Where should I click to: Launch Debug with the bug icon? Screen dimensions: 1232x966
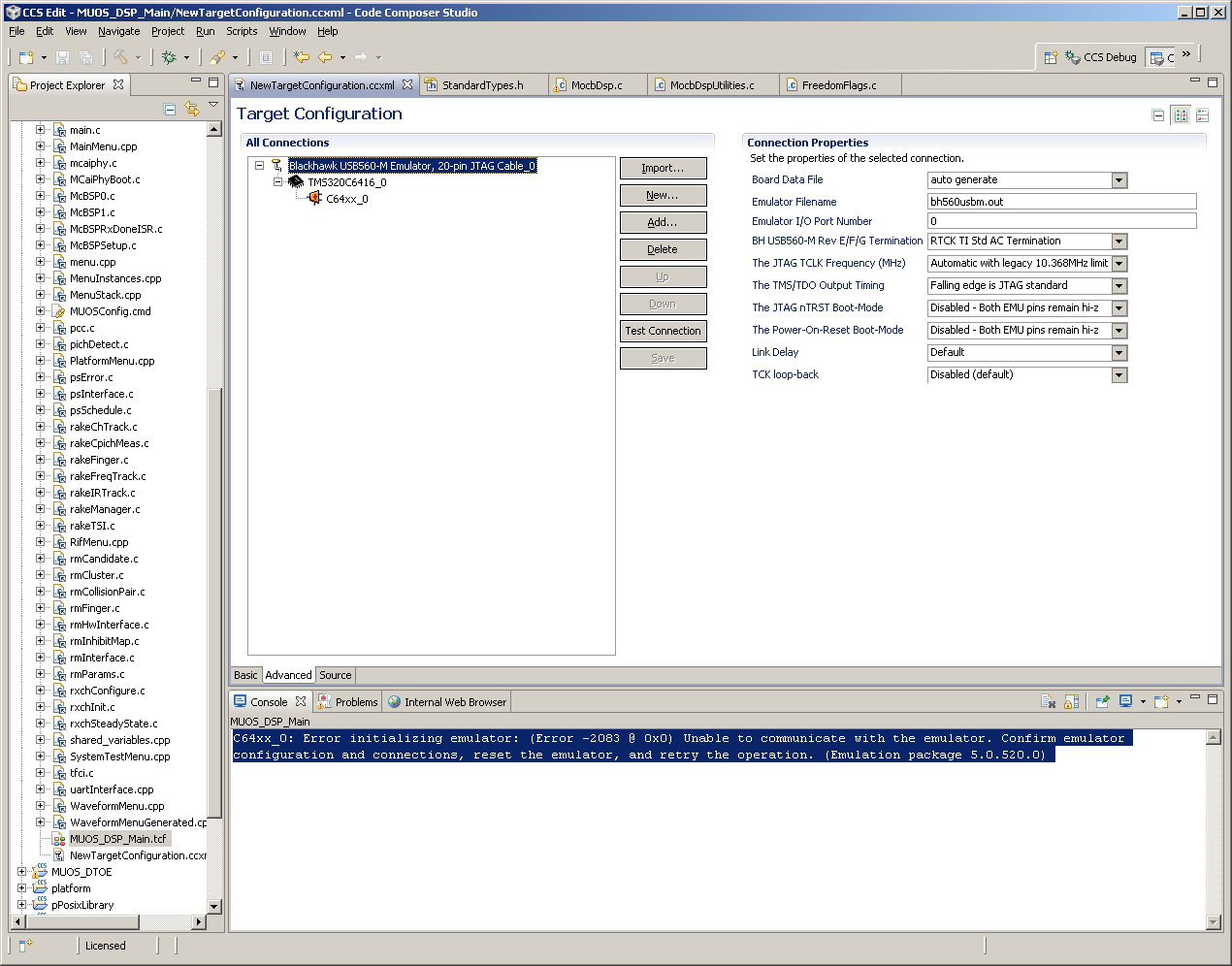pyautogui.click(x=169, y=57)
